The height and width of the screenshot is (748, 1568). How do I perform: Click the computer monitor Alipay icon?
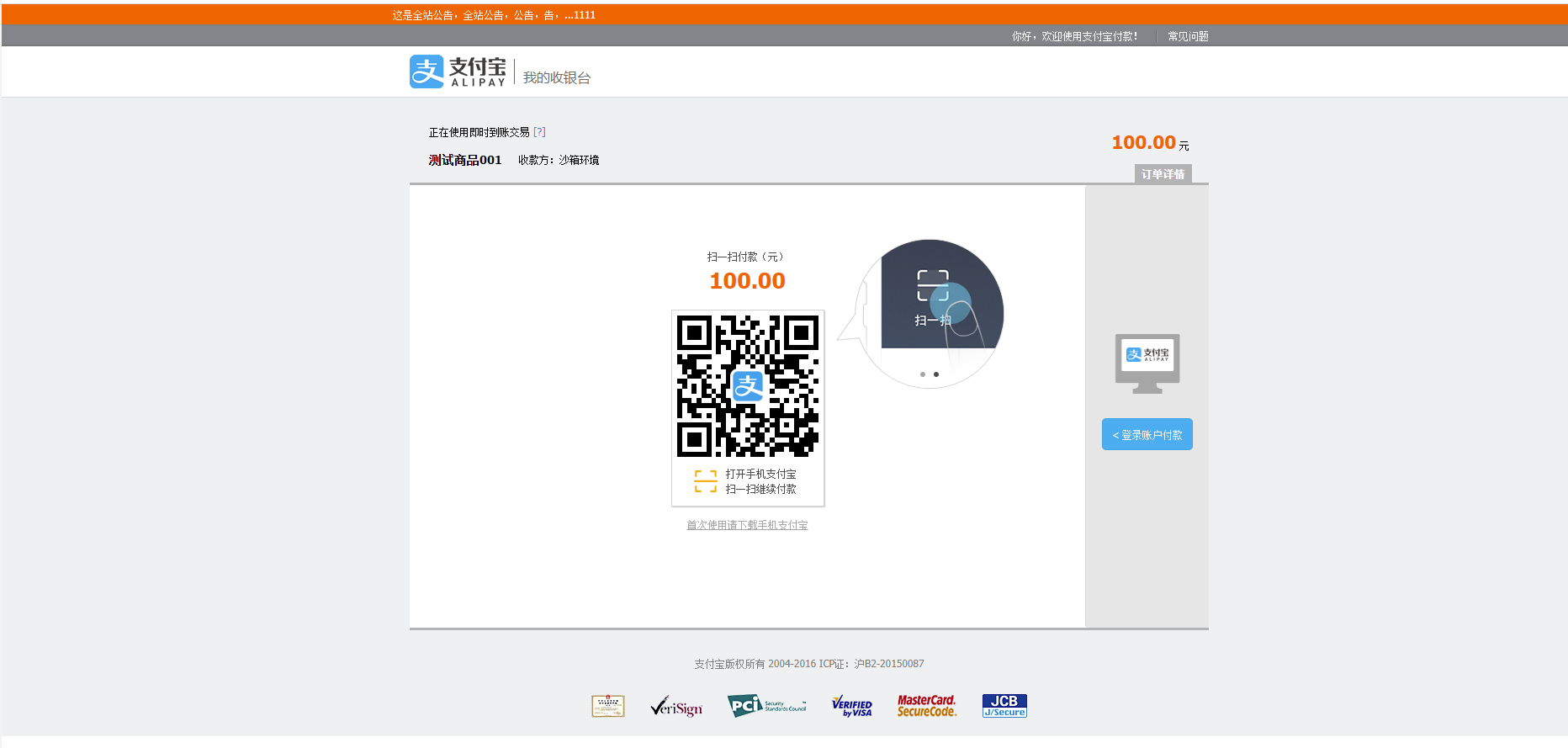1147,363
